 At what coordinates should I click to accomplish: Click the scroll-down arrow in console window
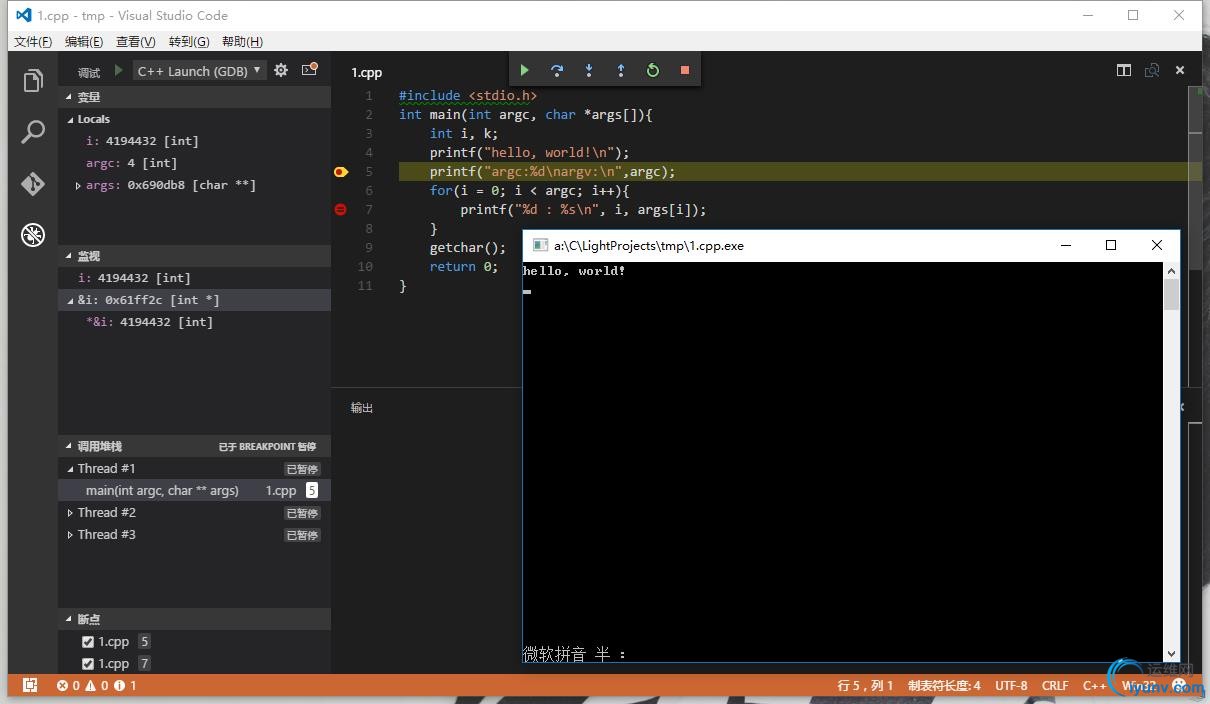click(1172, 653)
